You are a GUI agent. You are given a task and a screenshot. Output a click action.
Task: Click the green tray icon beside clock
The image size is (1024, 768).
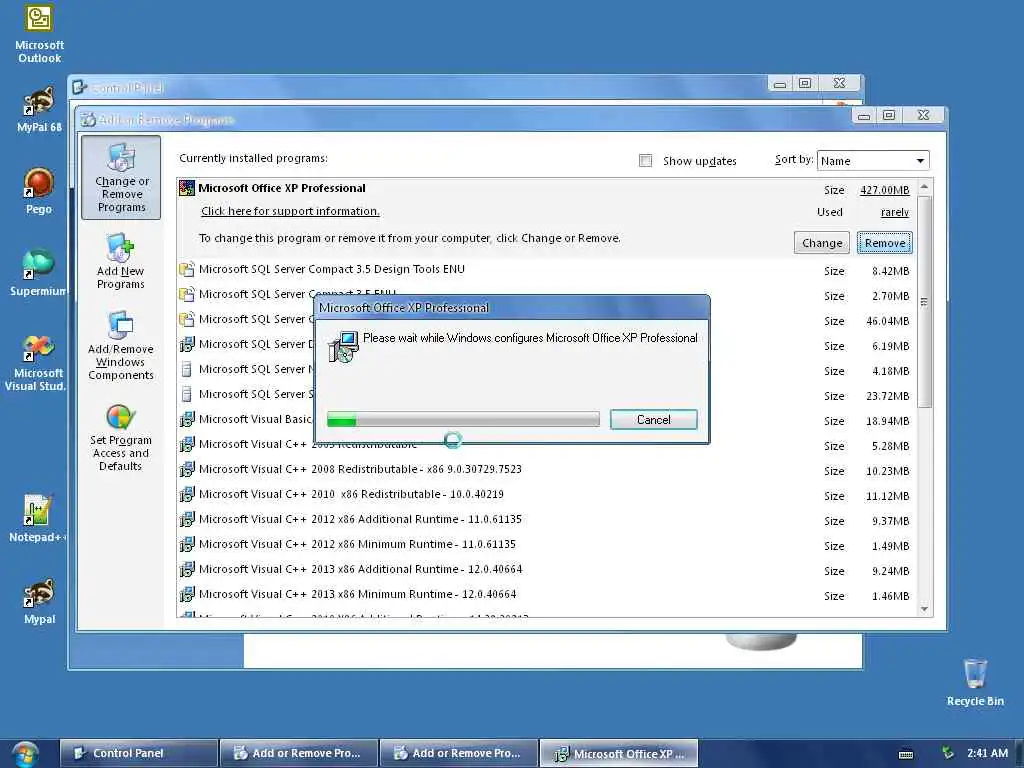(x=948, y=753)
